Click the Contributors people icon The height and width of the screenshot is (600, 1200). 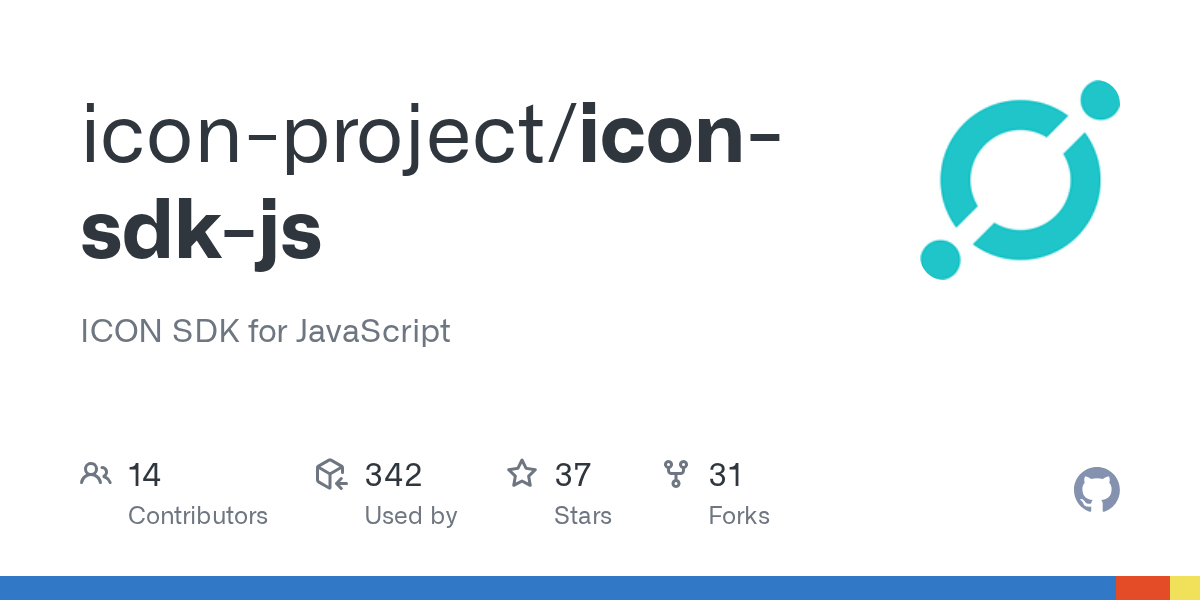pyautogui.click(x=95, y=474)
